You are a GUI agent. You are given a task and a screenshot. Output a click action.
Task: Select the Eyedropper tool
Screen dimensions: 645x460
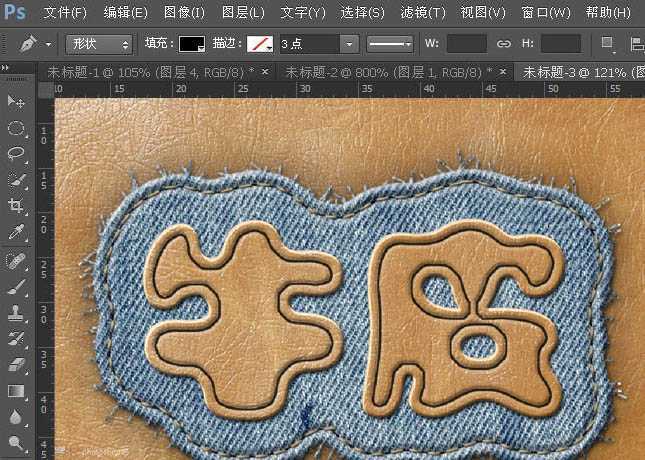pyautogui.click(x=16, y=232)
